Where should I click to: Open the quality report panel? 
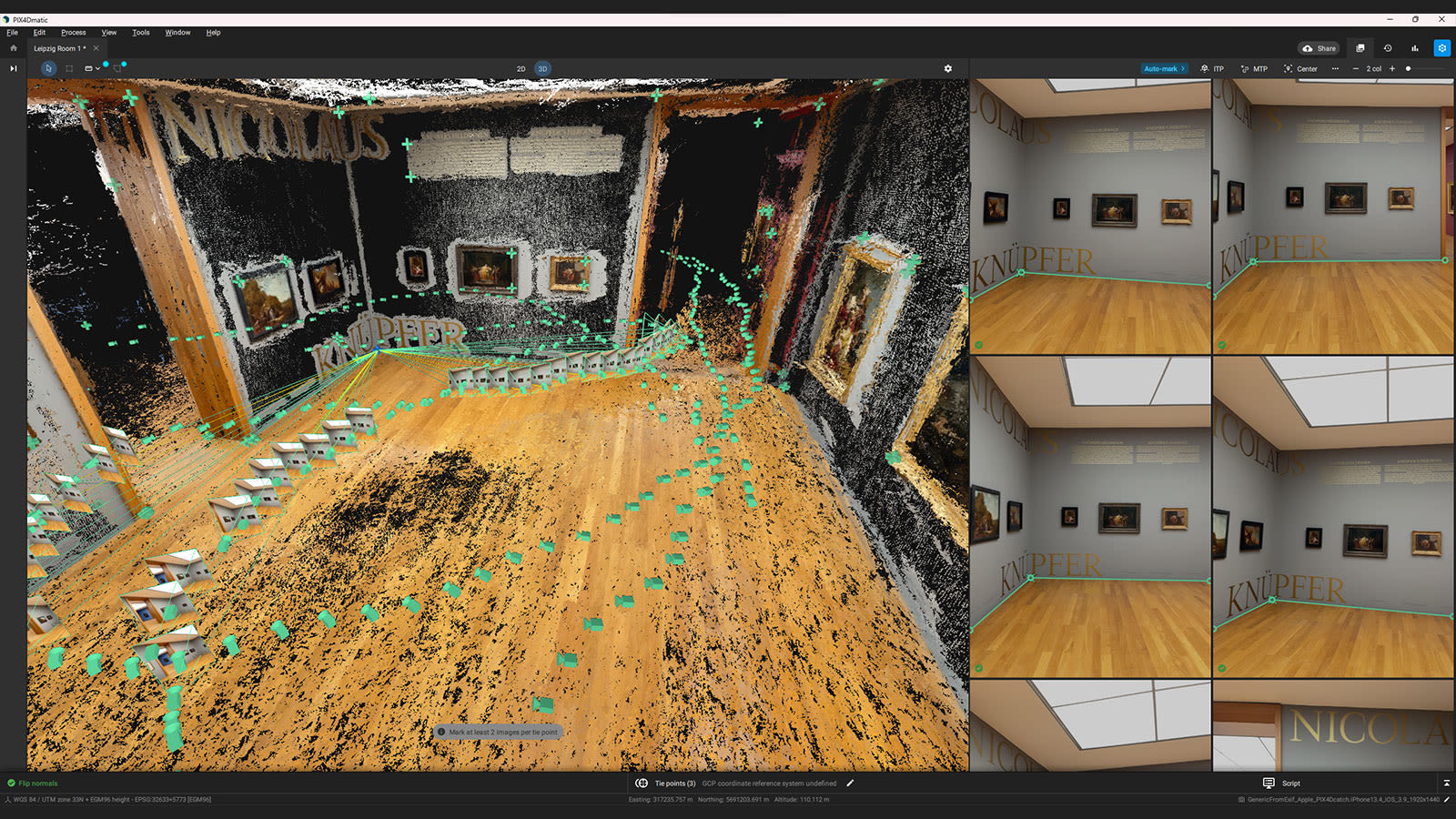coord(1414,48)
